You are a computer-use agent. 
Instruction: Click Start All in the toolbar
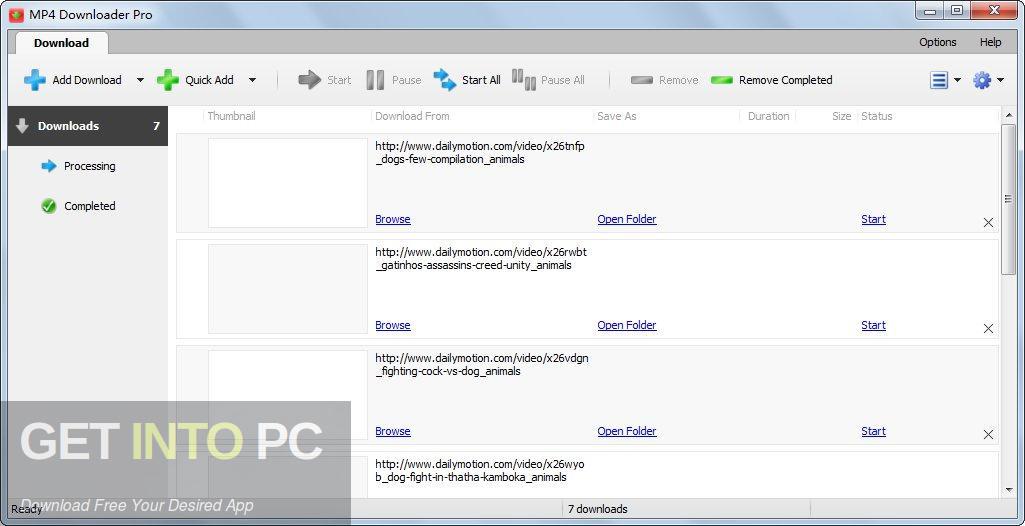467,80
